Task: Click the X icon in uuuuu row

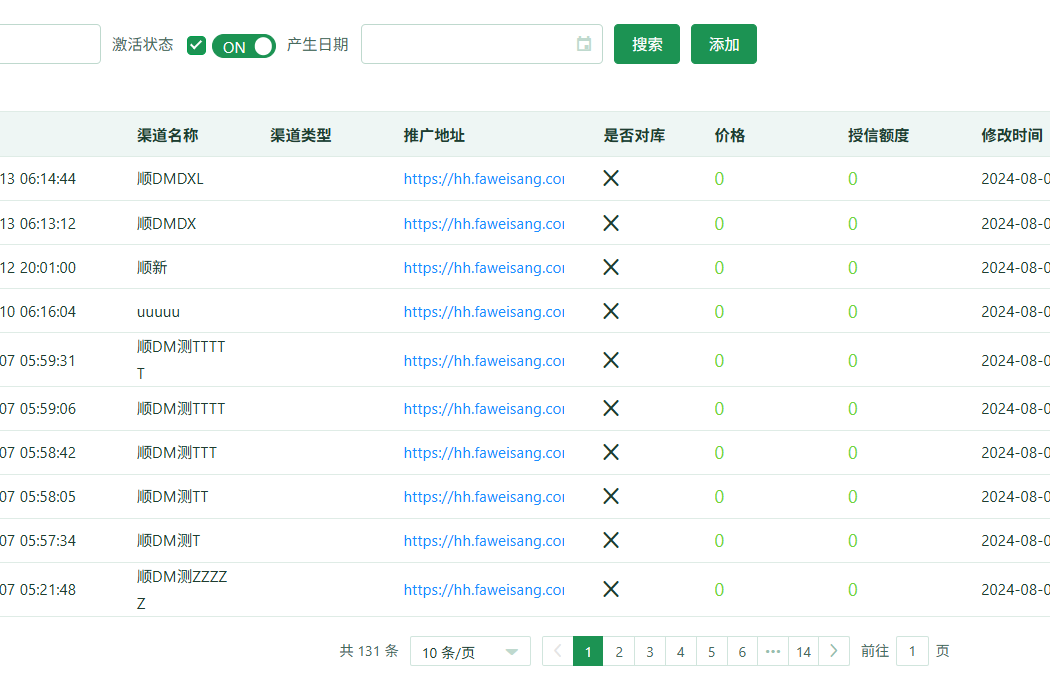Action: click(611, 312)
